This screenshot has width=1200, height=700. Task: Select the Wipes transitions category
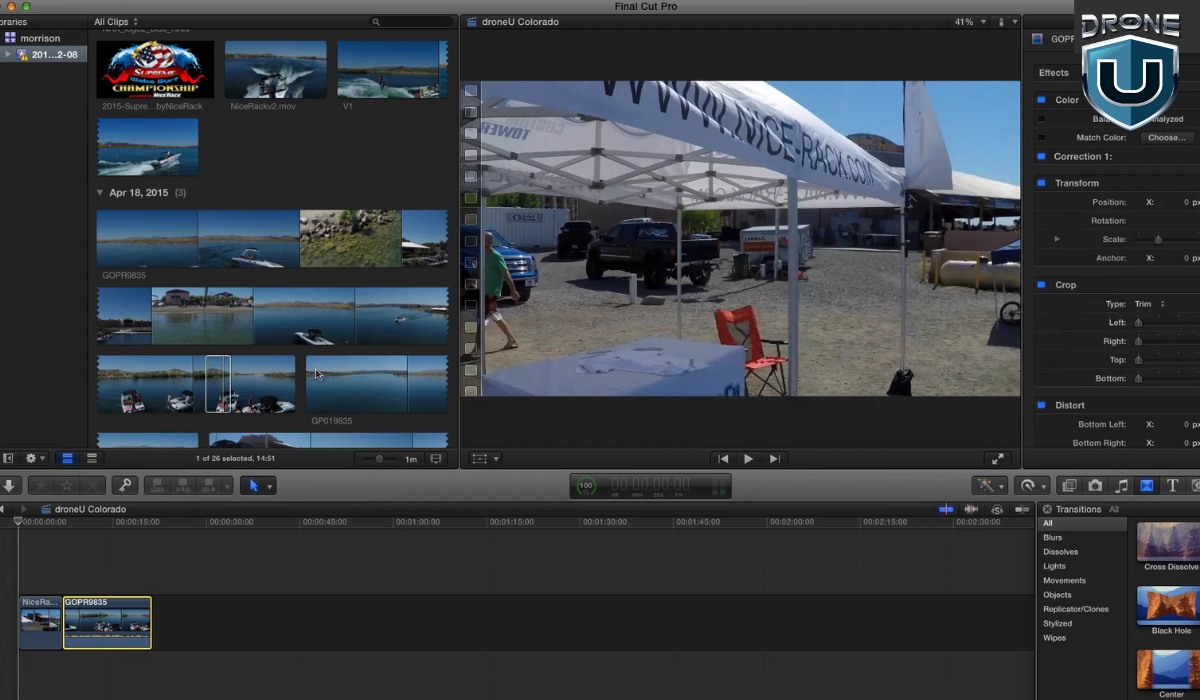pos(1055,638)
